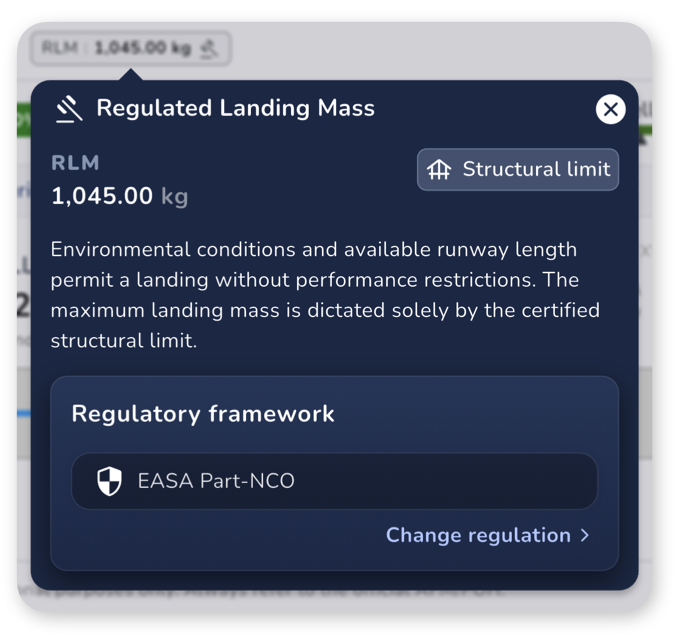Click the RLM abbreviation label
The height and width of the screenshot is (644, 679).
[75, 163]
